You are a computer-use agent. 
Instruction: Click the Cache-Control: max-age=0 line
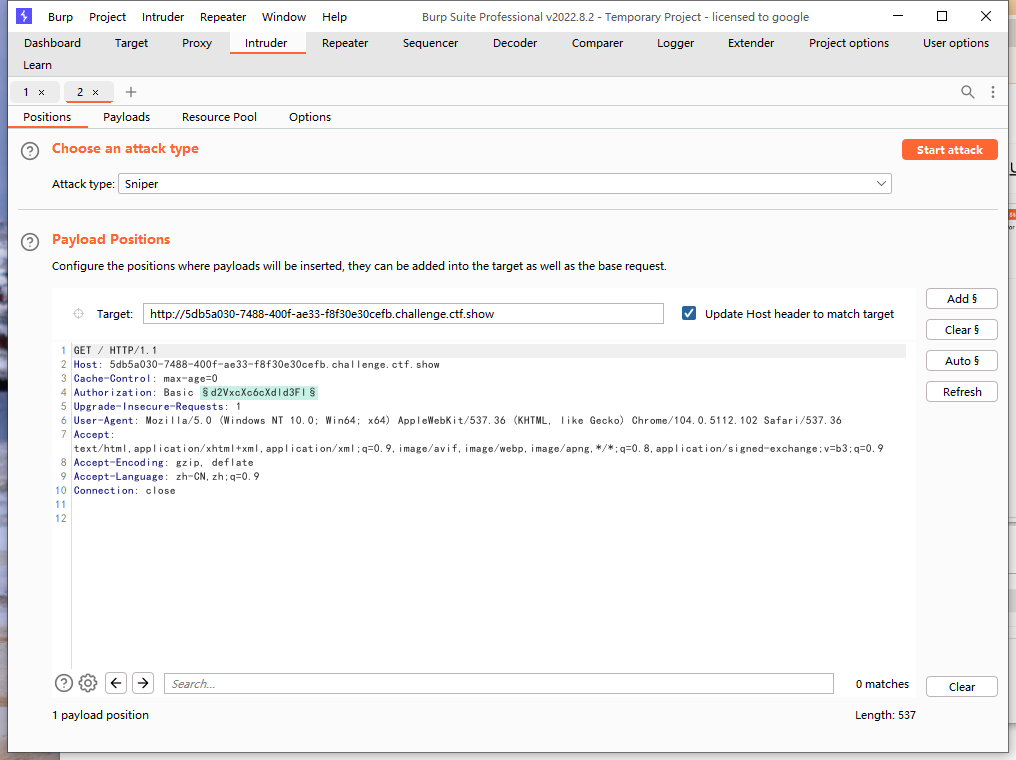(x=146, y=378)
